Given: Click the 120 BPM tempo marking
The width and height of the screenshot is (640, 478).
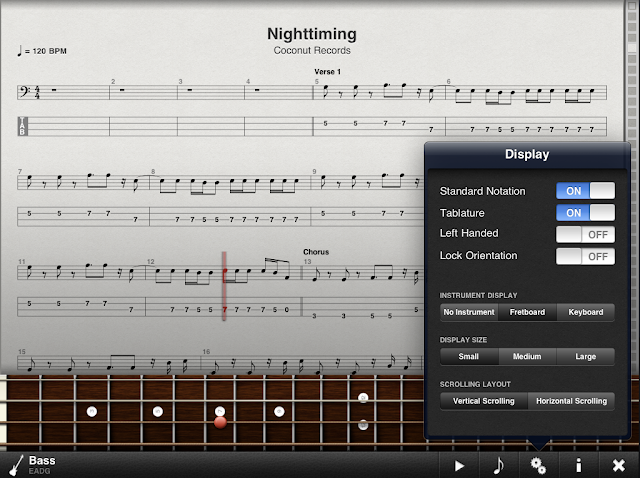Looking at the screenshot, I should click(x=42, y=51).
